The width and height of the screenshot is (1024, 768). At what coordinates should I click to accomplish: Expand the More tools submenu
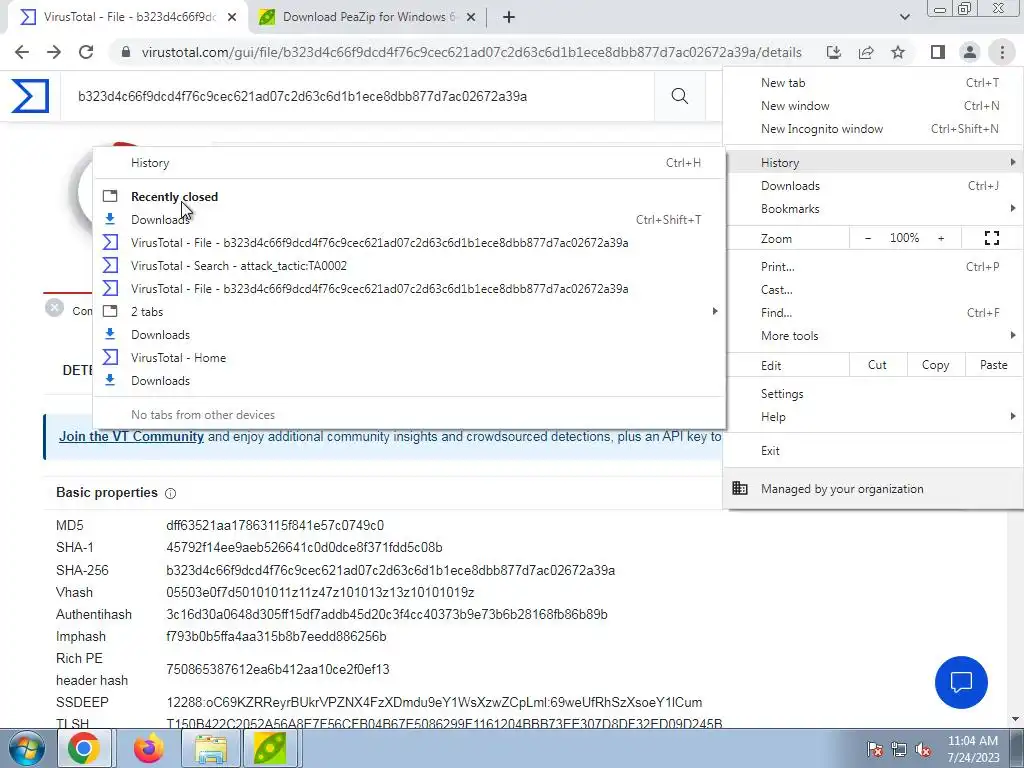pos(873,336)
